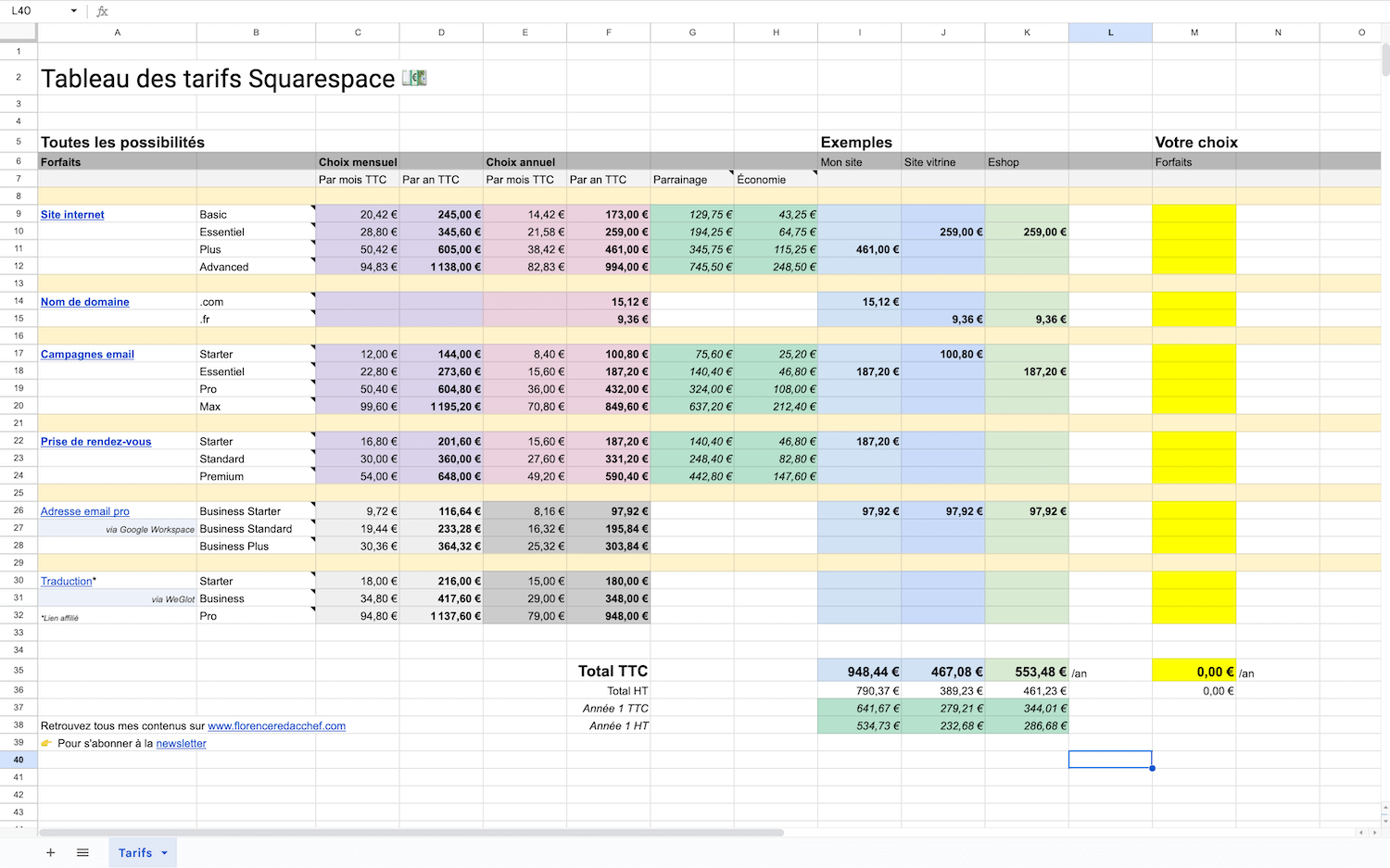
Task: Open the all sheets list icon
Action: [82, 852]
